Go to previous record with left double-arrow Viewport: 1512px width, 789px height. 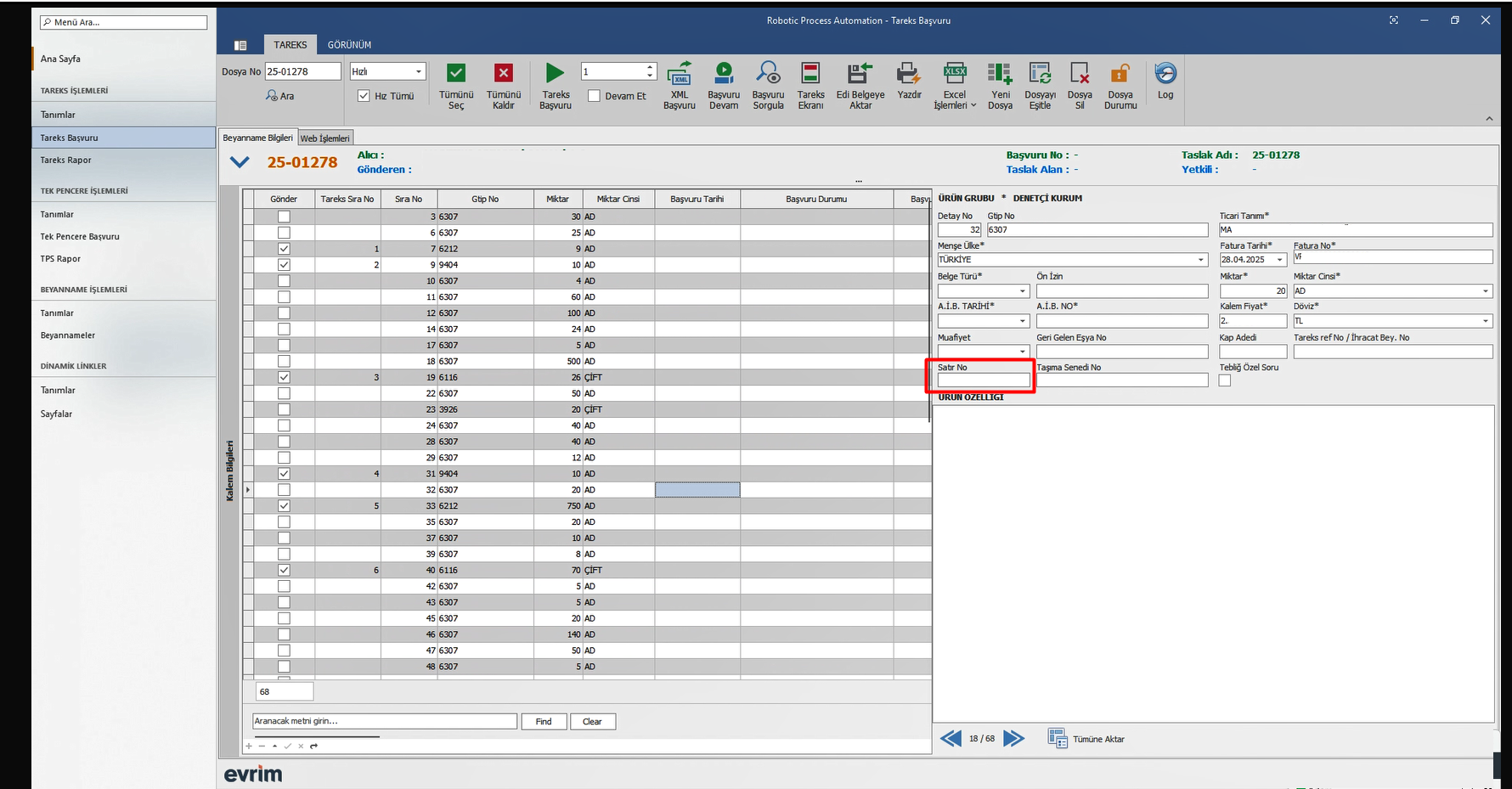pos(951,738)
